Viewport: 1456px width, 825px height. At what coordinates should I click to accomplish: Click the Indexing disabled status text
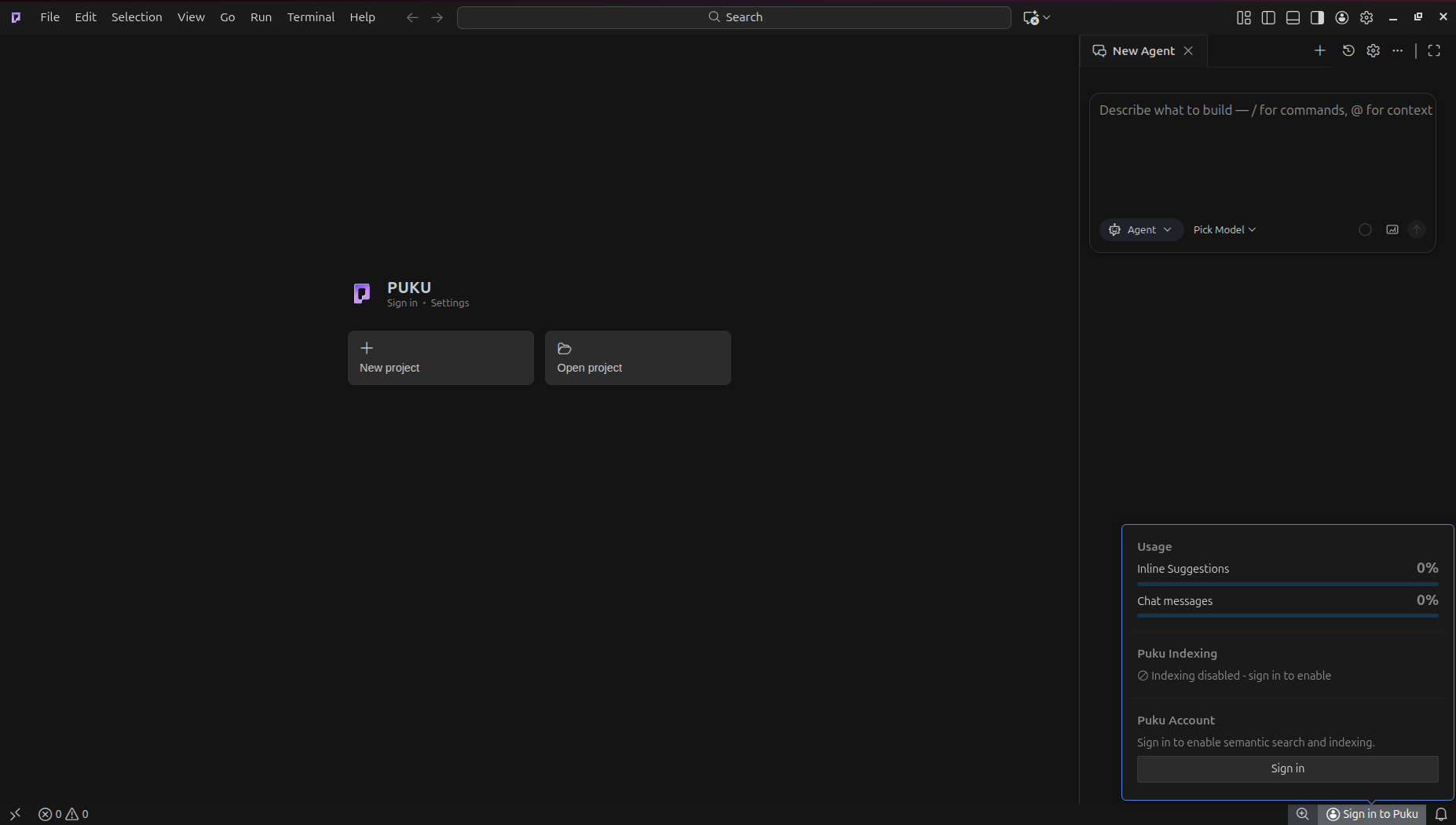tap(1241, 676)
